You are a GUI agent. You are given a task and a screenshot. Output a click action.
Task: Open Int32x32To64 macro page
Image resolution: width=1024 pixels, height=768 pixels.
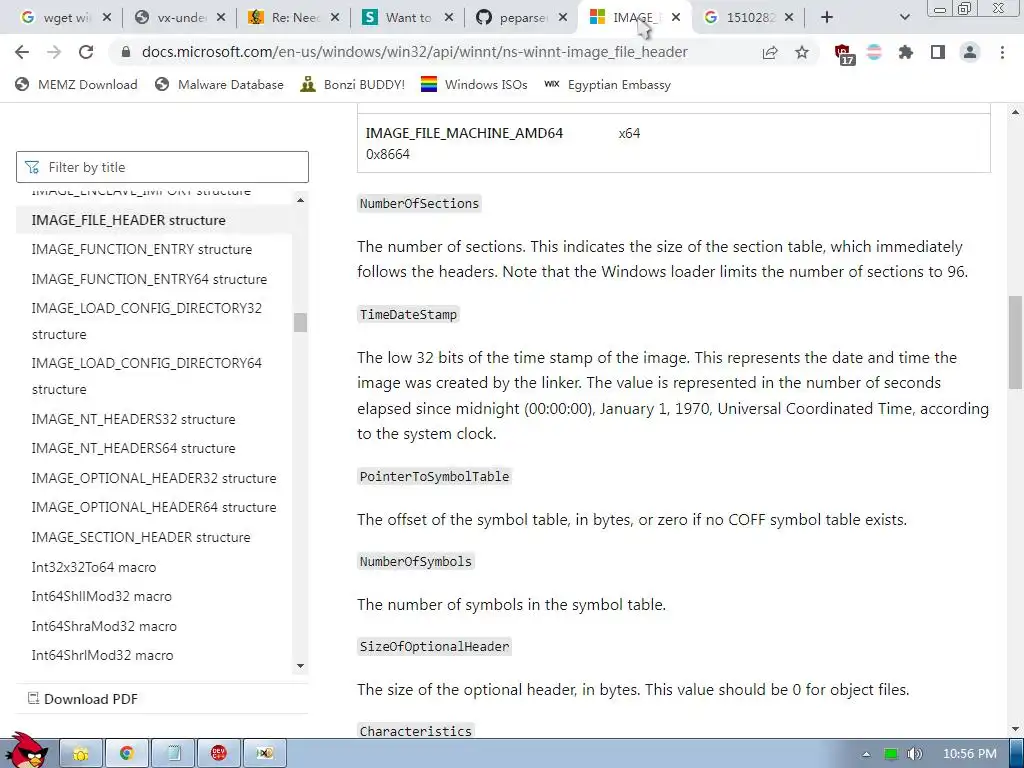93,567
